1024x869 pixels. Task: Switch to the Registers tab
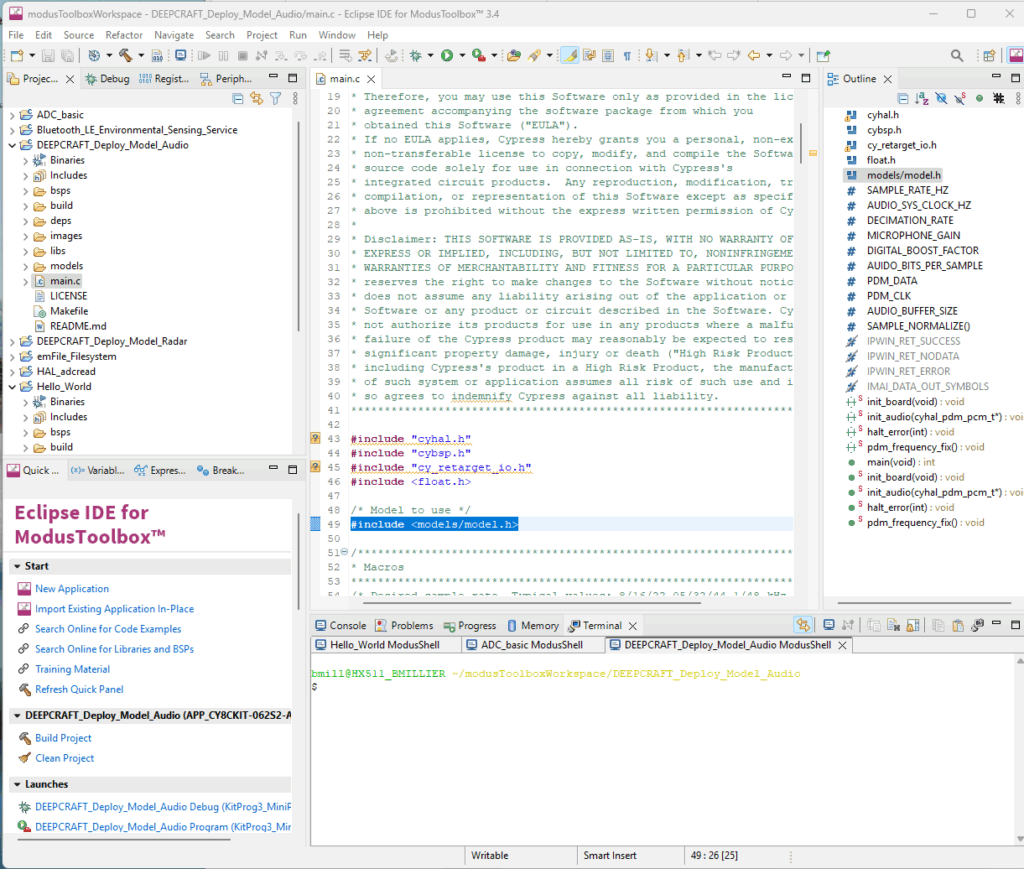(x=165, y=78)
